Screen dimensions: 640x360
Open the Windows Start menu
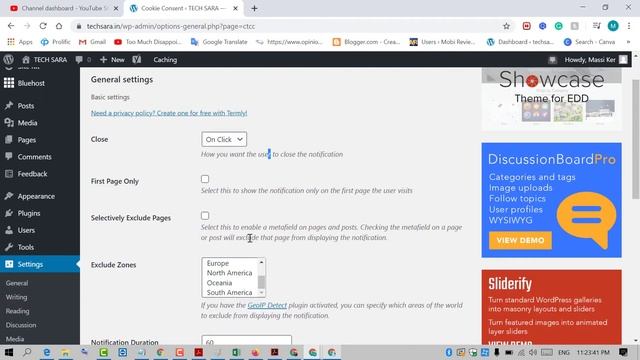[x=9, y=352]
